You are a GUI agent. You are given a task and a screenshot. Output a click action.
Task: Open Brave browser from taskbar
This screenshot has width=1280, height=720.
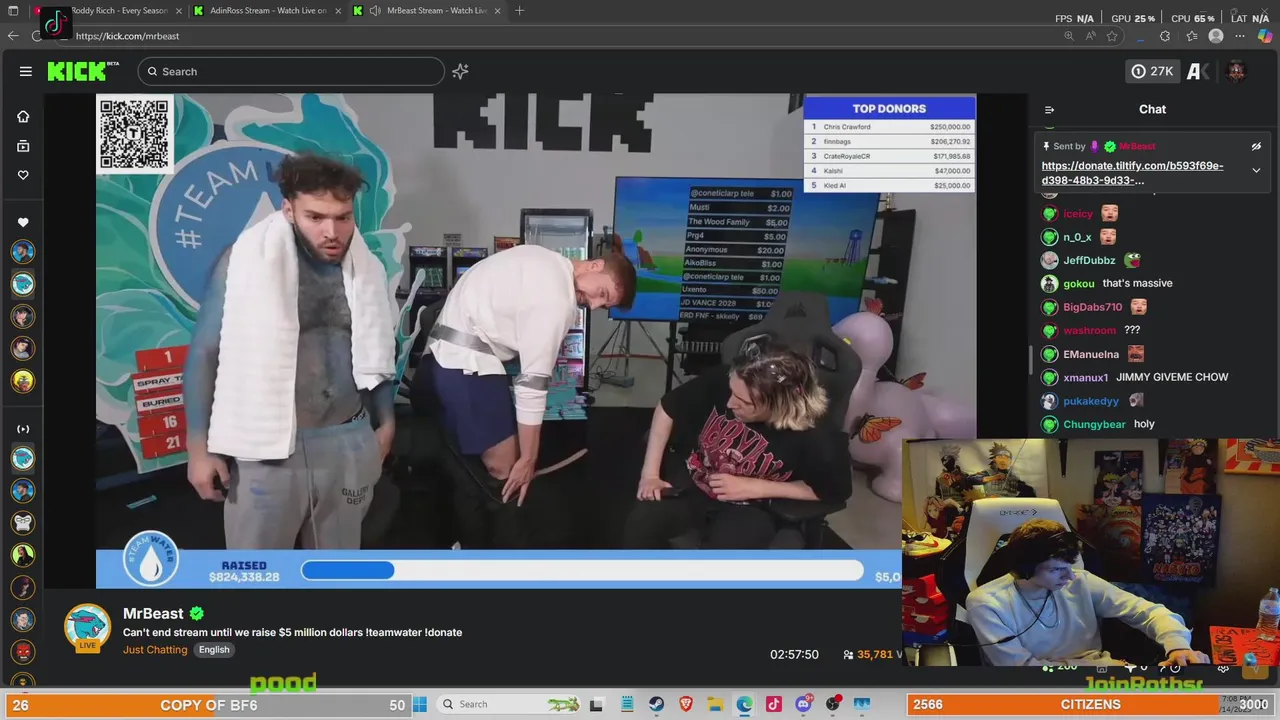686,704
